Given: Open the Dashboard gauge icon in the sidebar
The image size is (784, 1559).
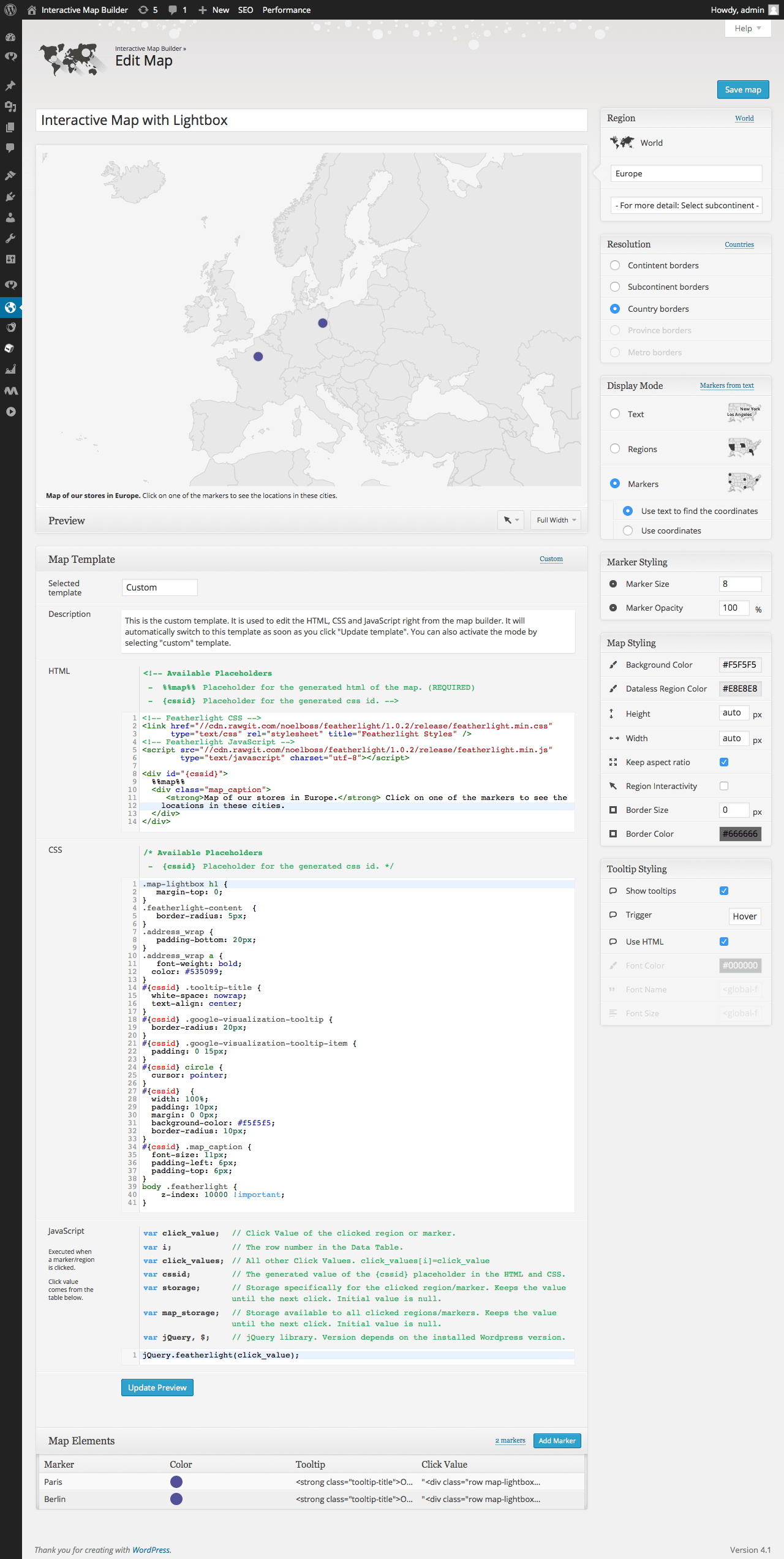Looking at the screenshot, I should click(x=10, y=37).
